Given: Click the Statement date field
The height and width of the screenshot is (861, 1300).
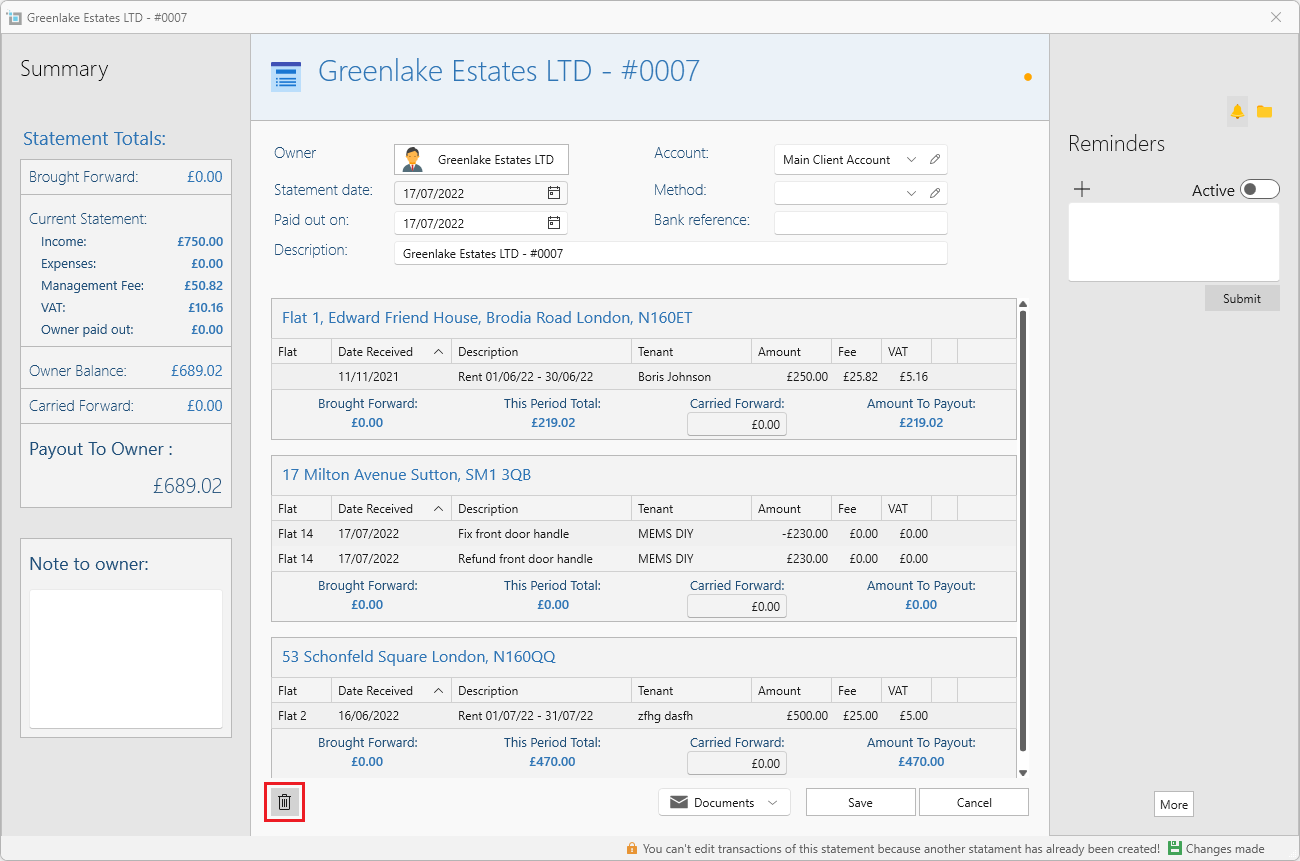Looking at the screenshot, I should [x=481, y=193].
